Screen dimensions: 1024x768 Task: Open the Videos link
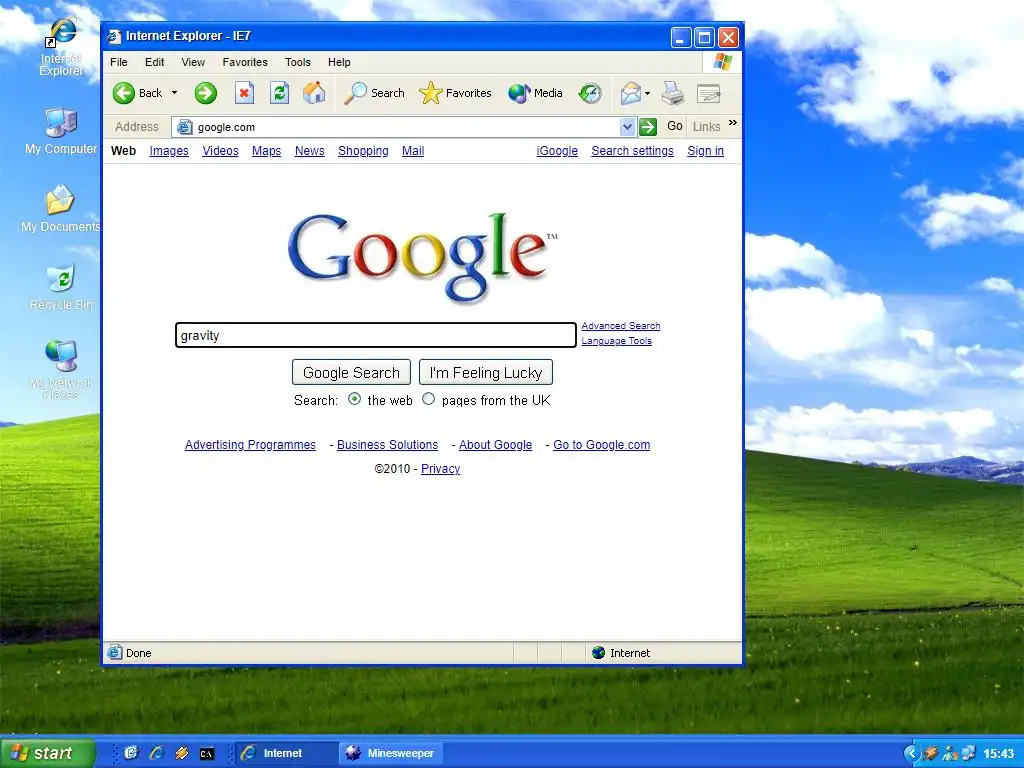point(220,151)
